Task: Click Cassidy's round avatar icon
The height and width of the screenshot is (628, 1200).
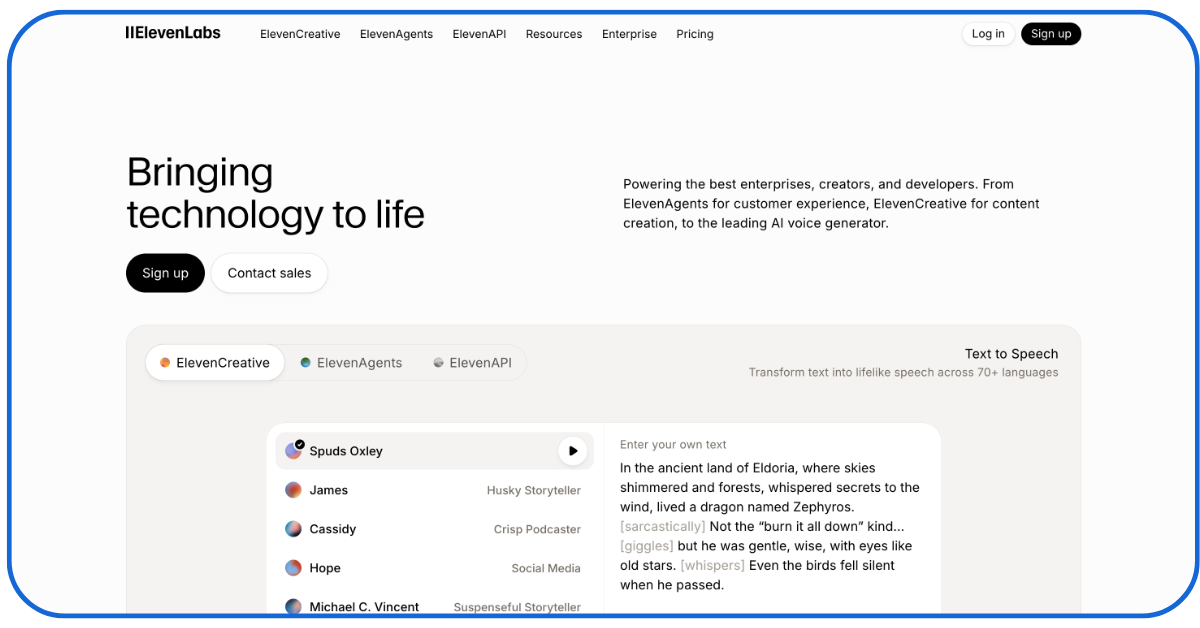Action: 293,529
